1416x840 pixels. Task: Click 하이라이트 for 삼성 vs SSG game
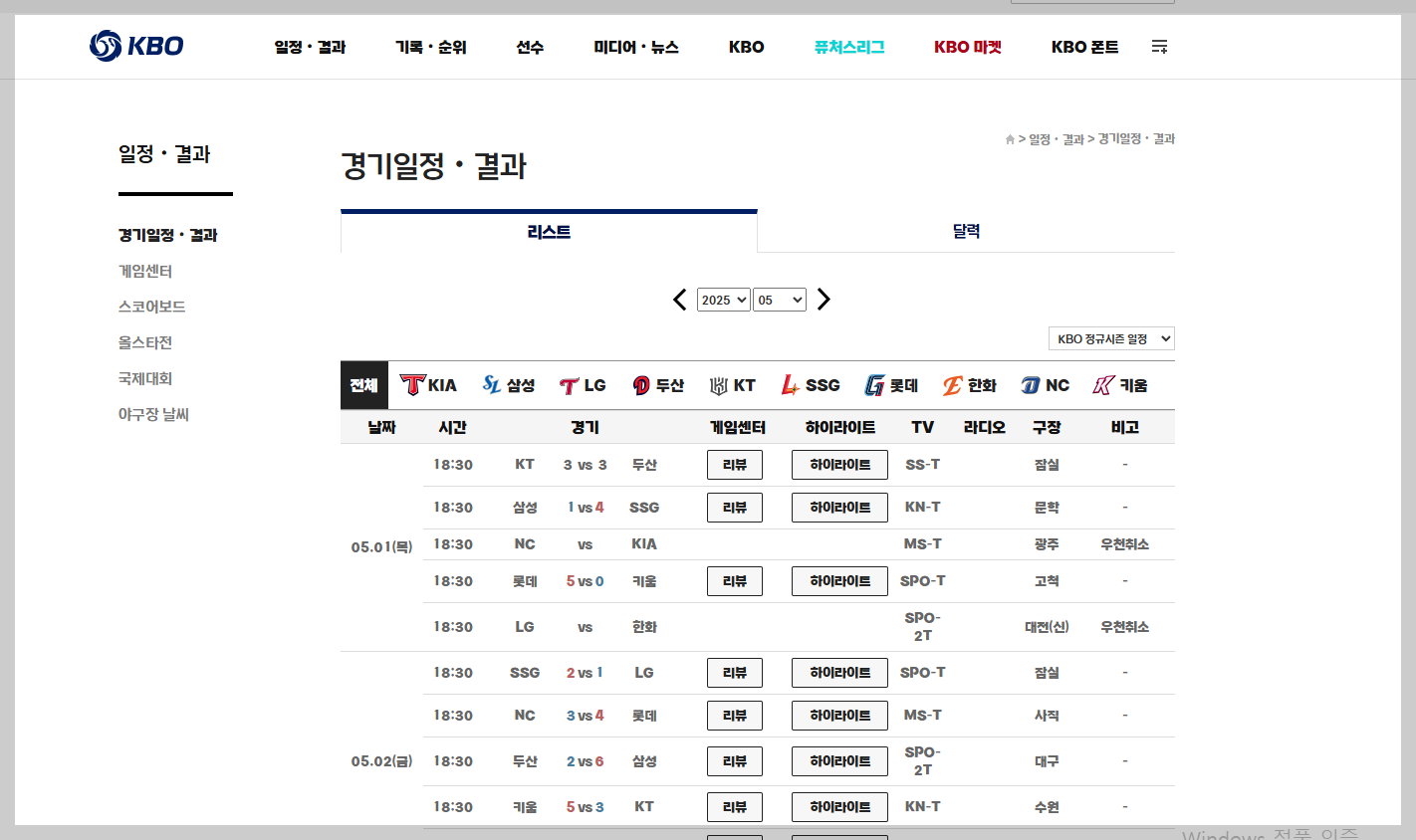[839, 508]
